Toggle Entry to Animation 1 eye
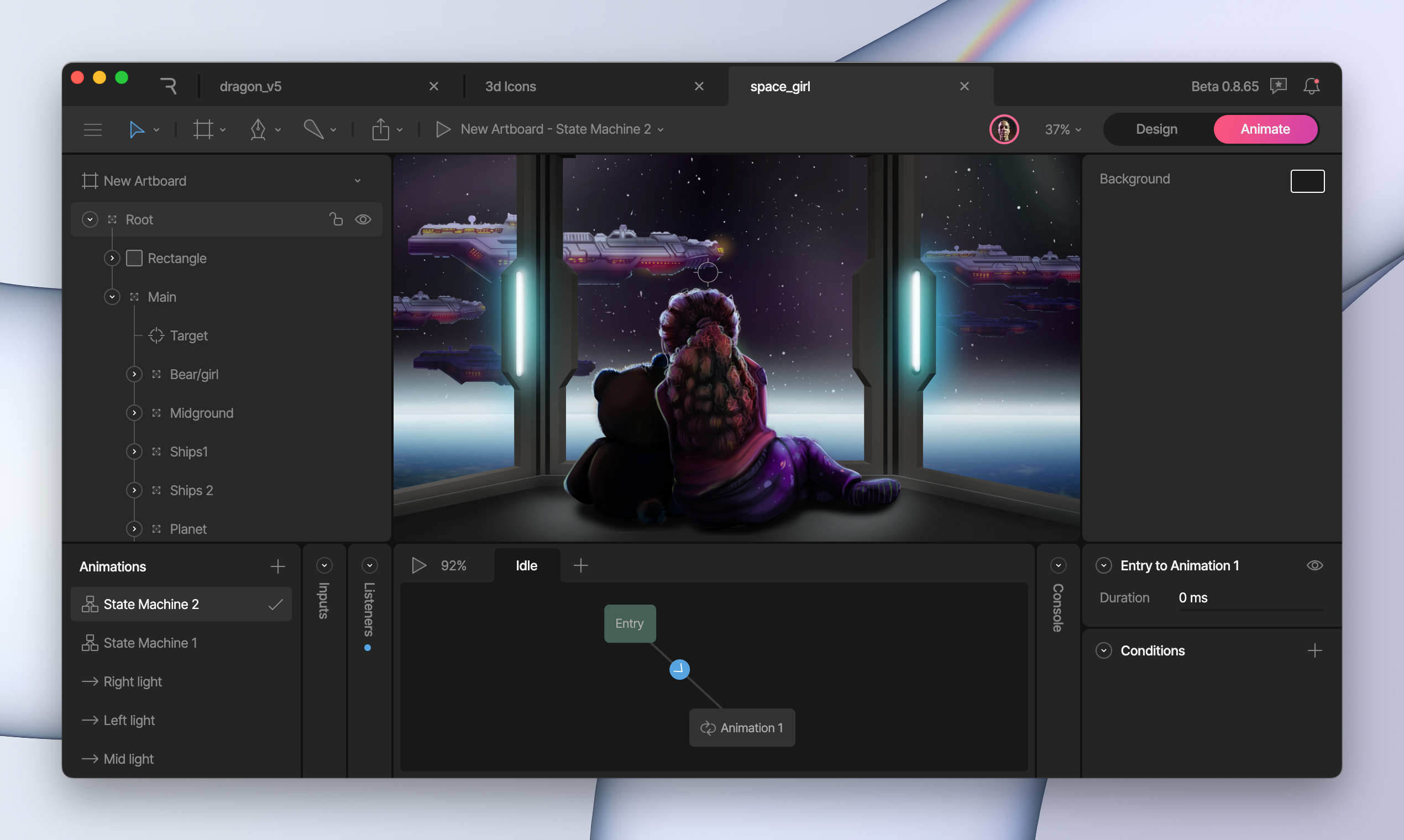1404x840 pixels. (1314, 565)
